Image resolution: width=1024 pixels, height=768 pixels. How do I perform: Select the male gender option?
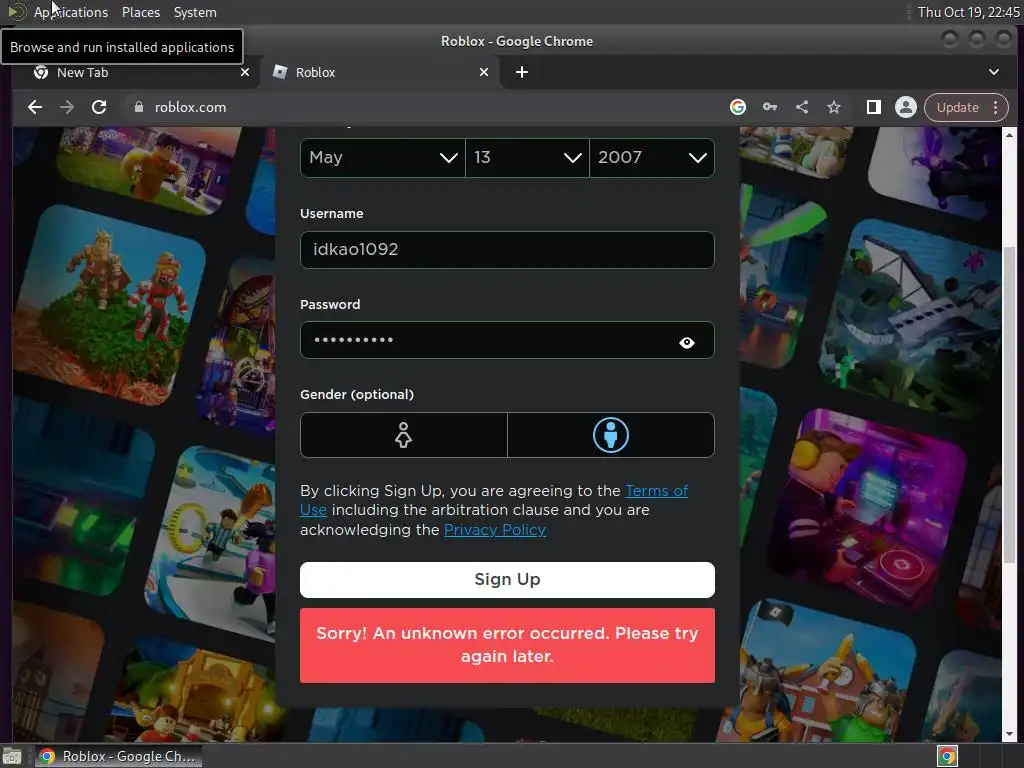(611, 435)
